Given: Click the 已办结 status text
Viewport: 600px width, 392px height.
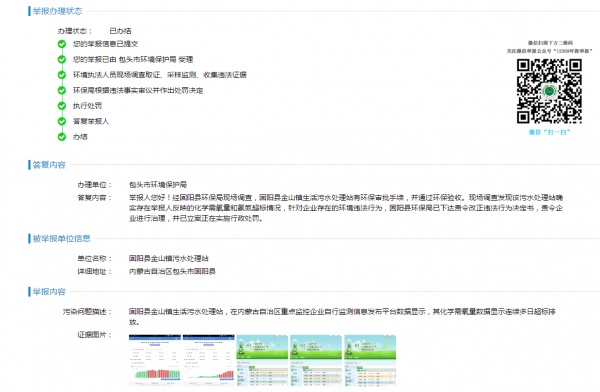Looking at the screenshot, I should [120, 31].
